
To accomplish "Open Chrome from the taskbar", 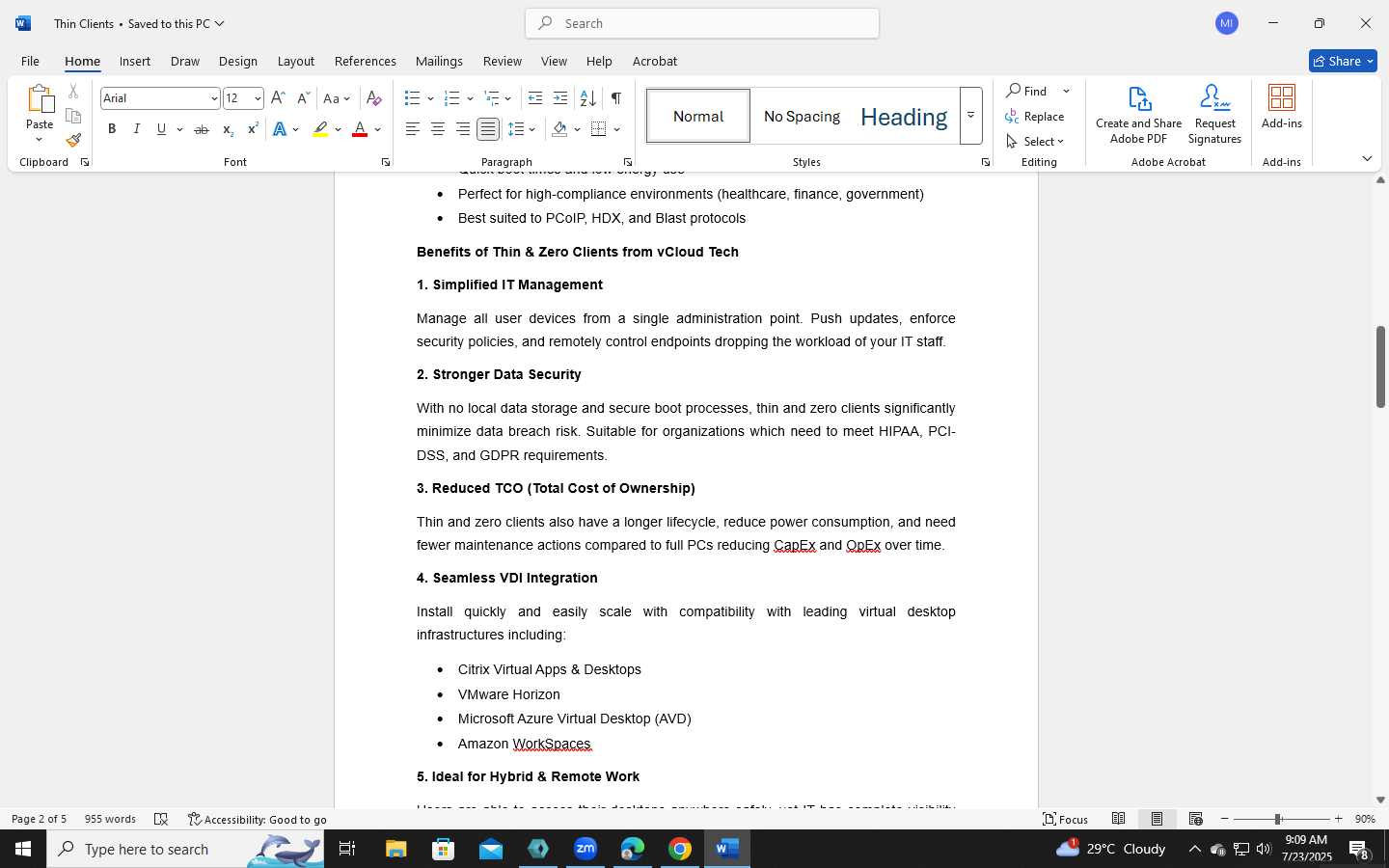I will pyautogui.click(x=680, y=849).
